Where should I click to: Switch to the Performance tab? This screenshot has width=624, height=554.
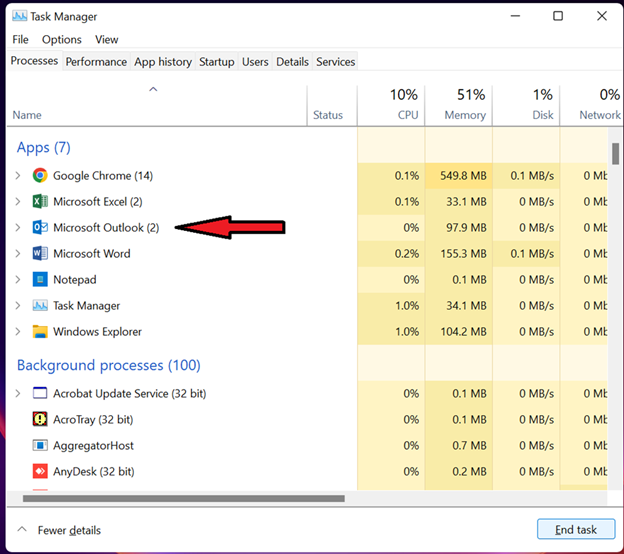[96, 62]
